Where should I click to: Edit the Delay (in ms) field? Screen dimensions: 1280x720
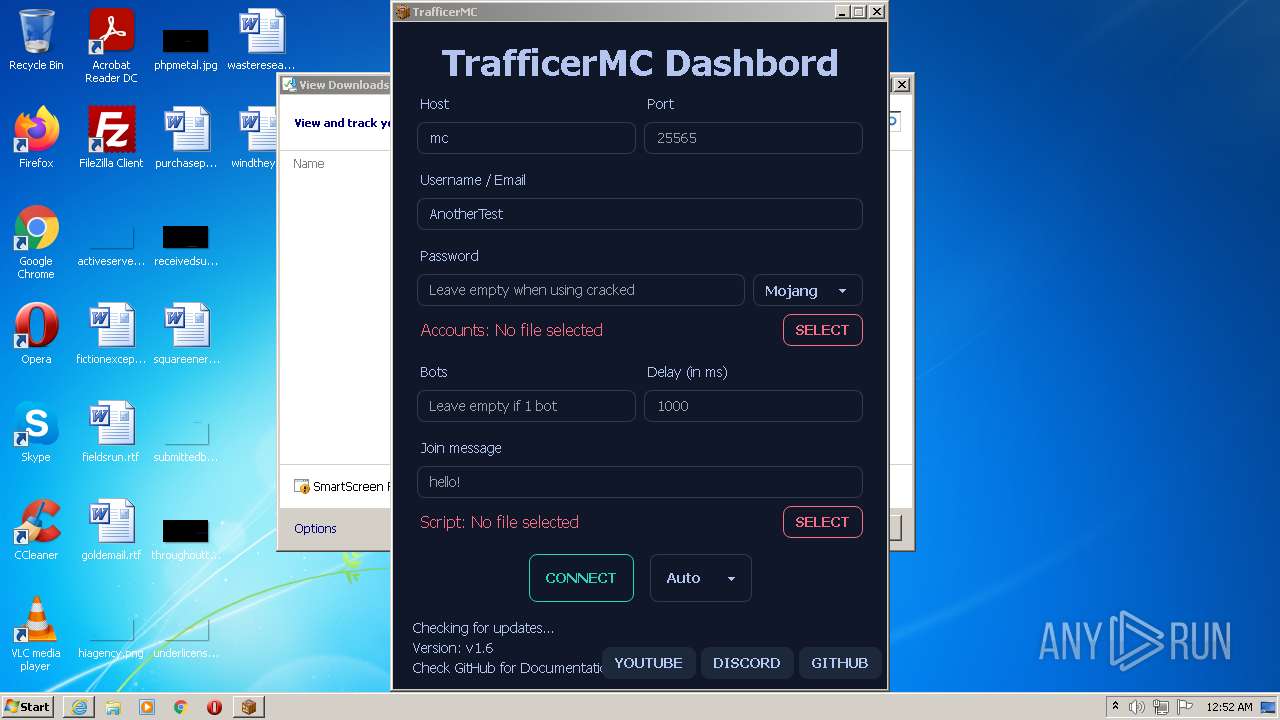(753, 406)
